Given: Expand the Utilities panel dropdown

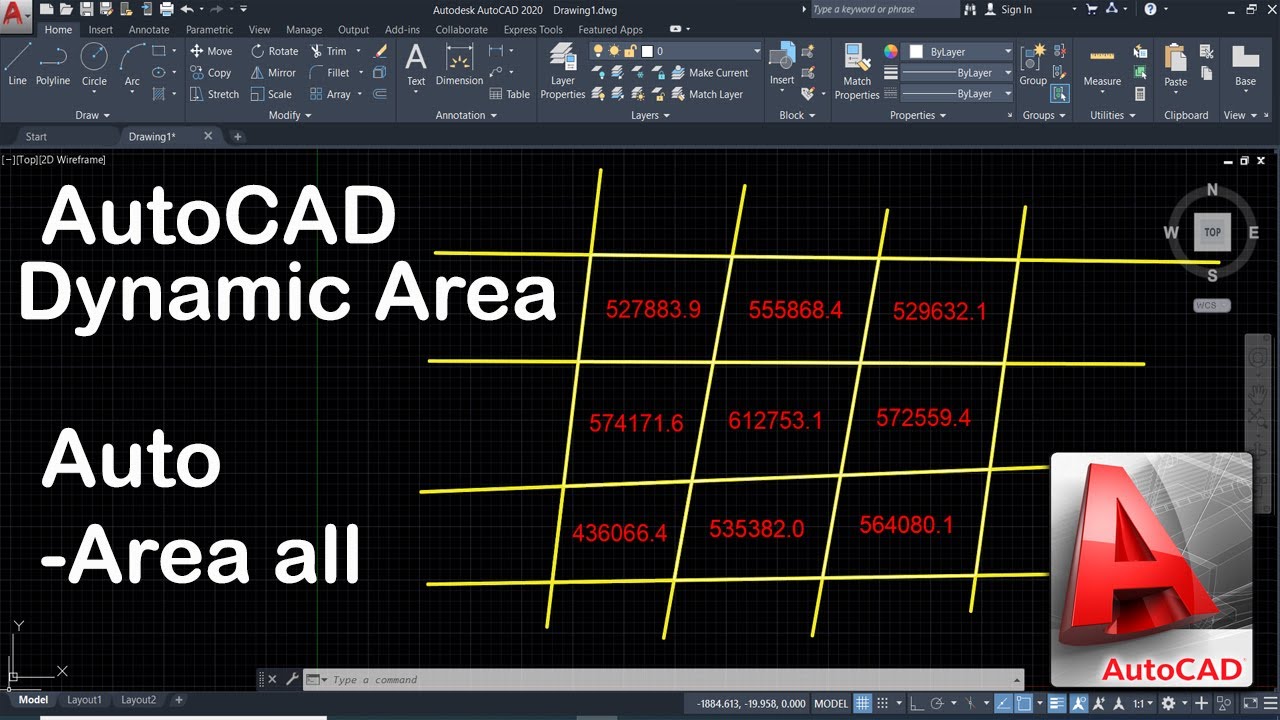Looking at the screenshot, I should click(1113, 115).
